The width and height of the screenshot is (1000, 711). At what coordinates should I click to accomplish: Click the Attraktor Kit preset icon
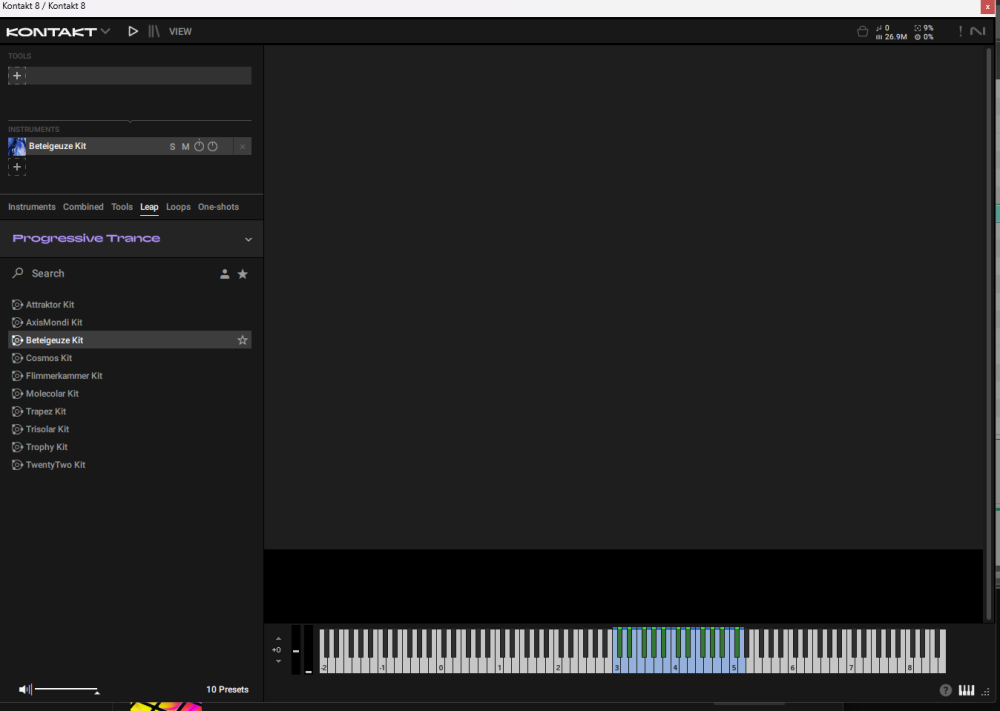pos(17,305)
